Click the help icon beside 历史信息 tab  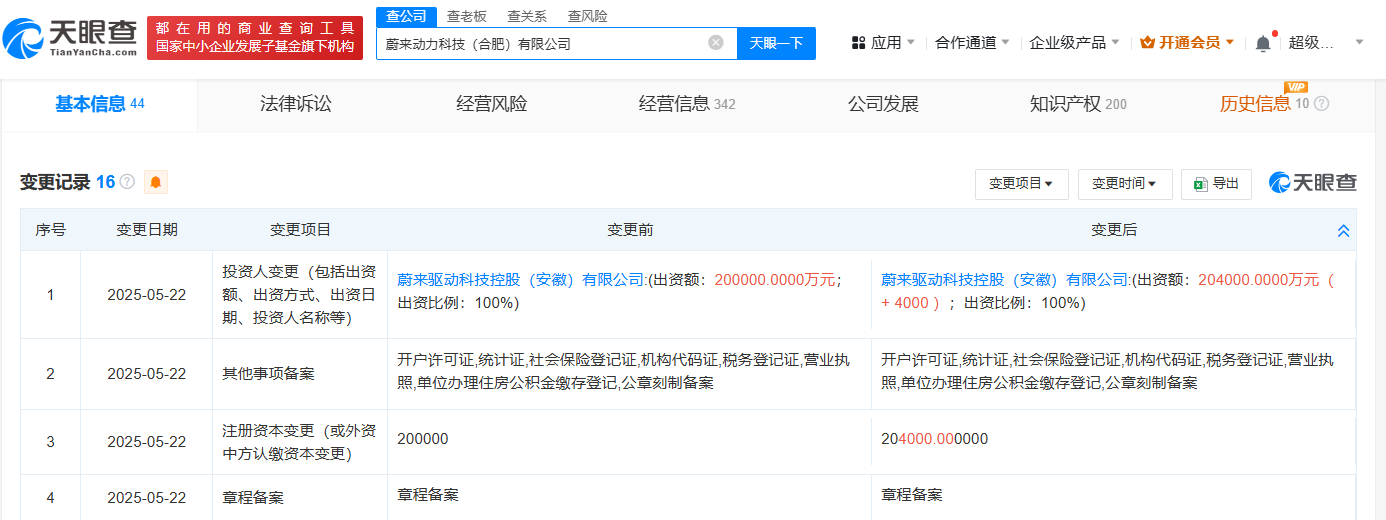pyautogui.click(x=1321, y=104)
